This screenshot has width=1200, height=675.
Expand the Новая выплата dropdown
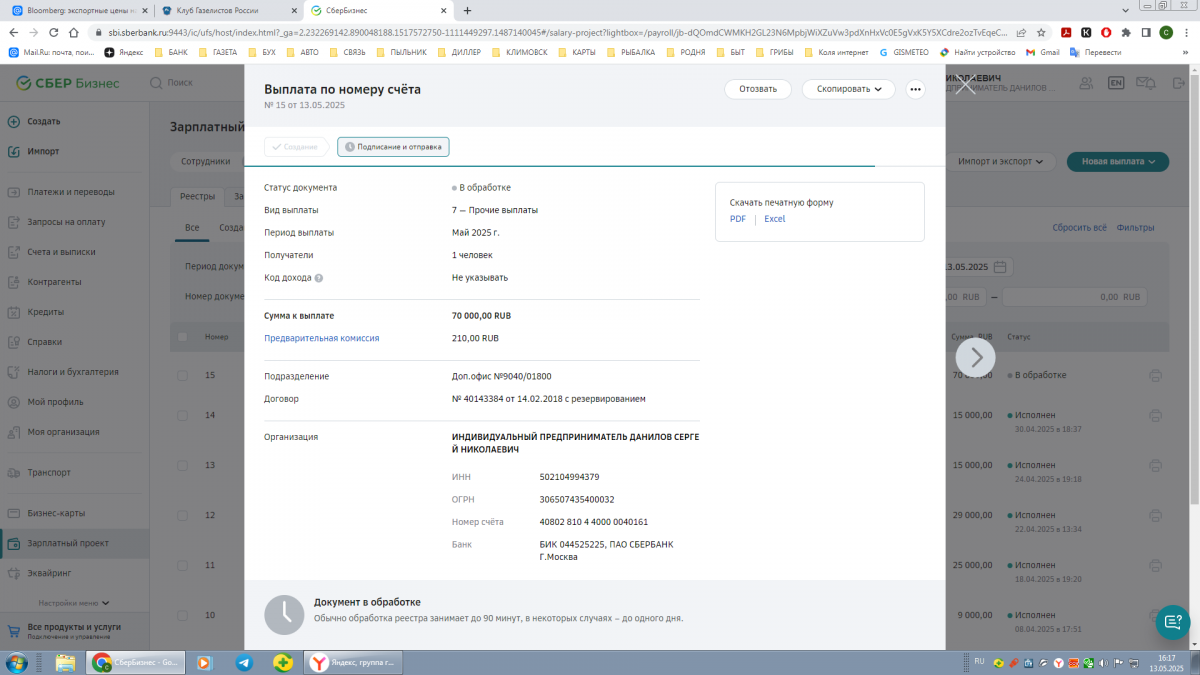(1118, 161)
